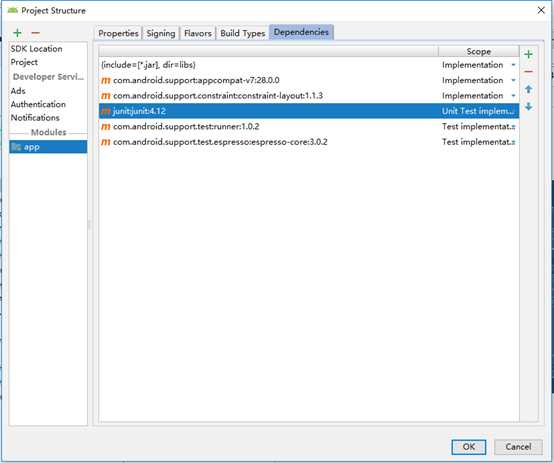The height and width of the screenshot is (463, 554).
Task: Add a dependency with the green plus
Action: click(x=529, y=54)
